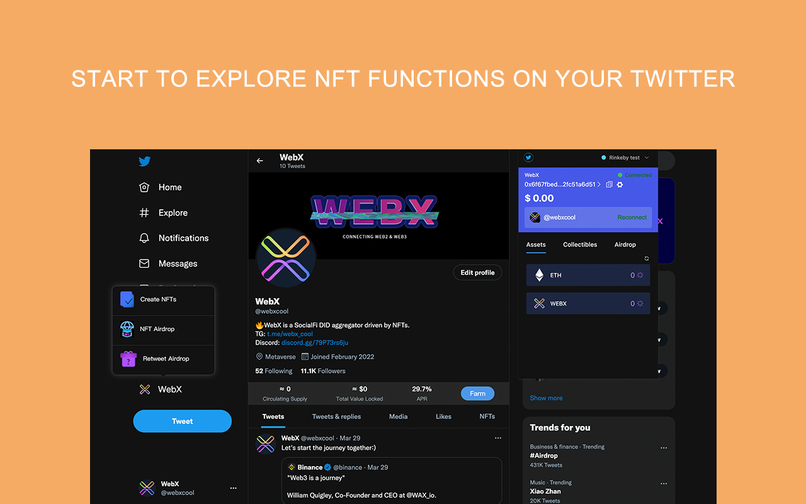Open the Explore hashtag icon
Screen dimensions: 806x504
pyautogui.click(x=144, y=212)
